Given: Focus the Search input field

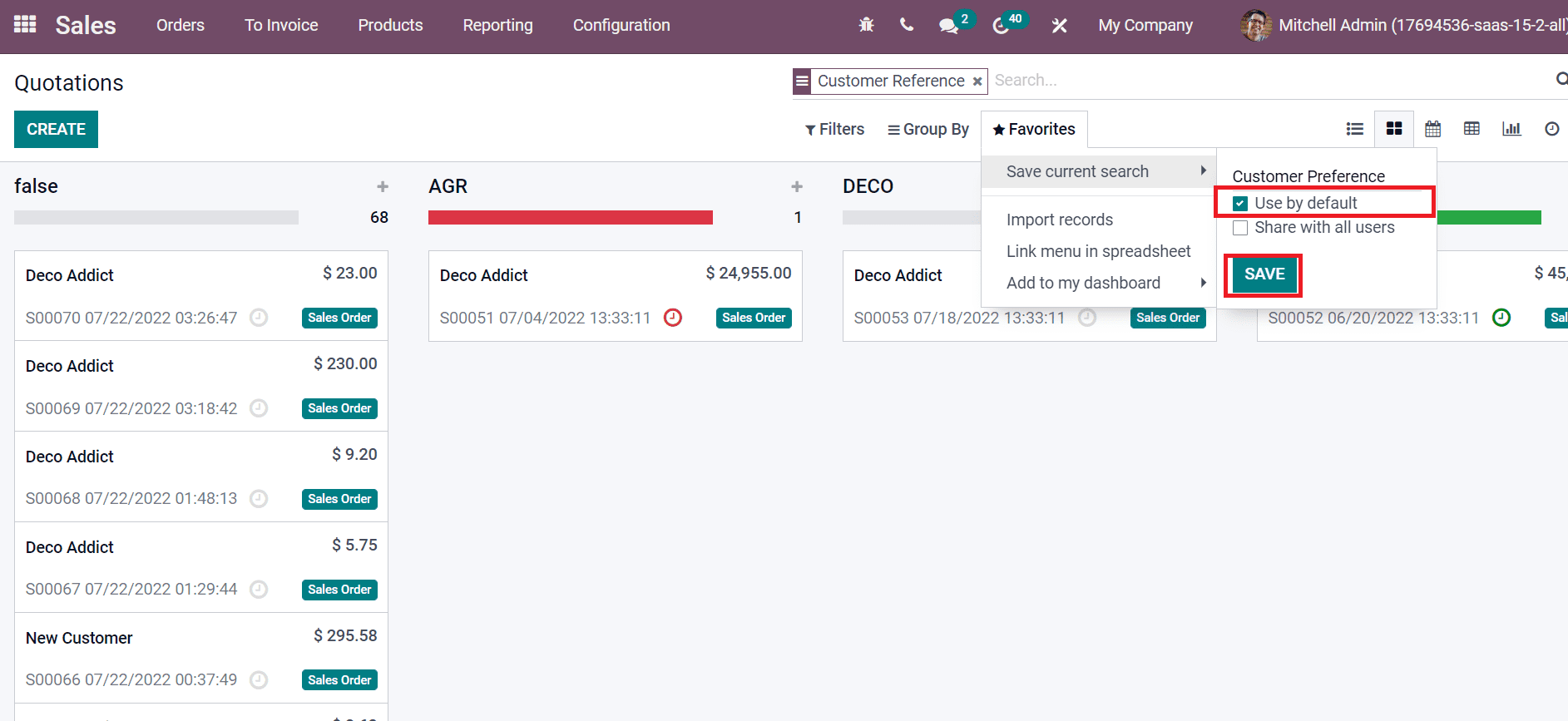Looking at the screenshot, I should pos(1271,81).
